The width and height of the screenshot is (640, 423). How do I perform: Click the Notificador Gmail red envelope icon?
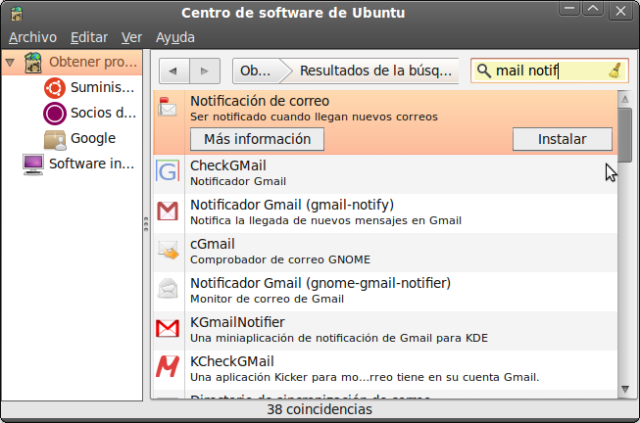[x=167, y=211]
